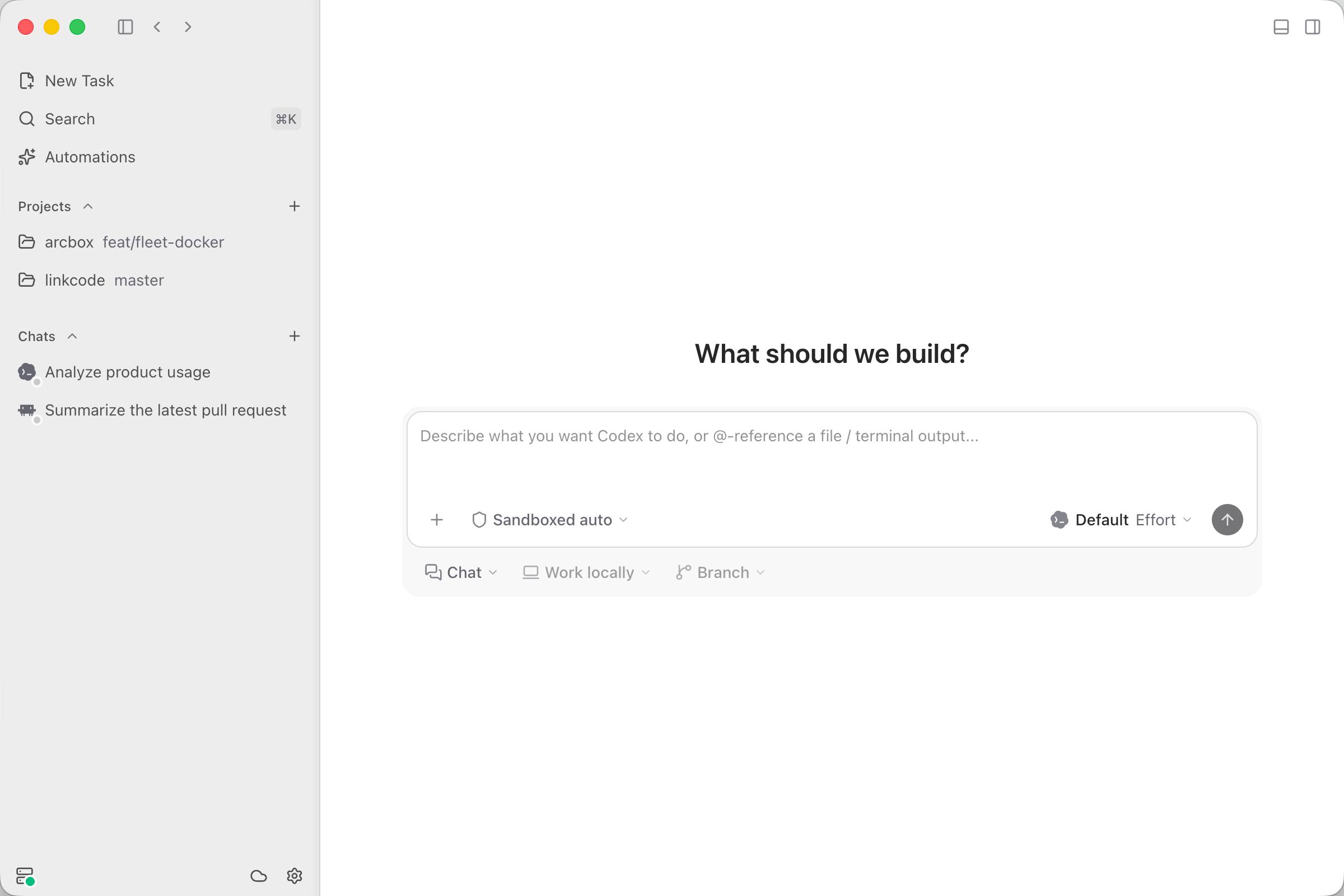The width and height of the screenshot is (1344, 896).
Task: Click the linkcode folder icon
Action: coord(27,280)
